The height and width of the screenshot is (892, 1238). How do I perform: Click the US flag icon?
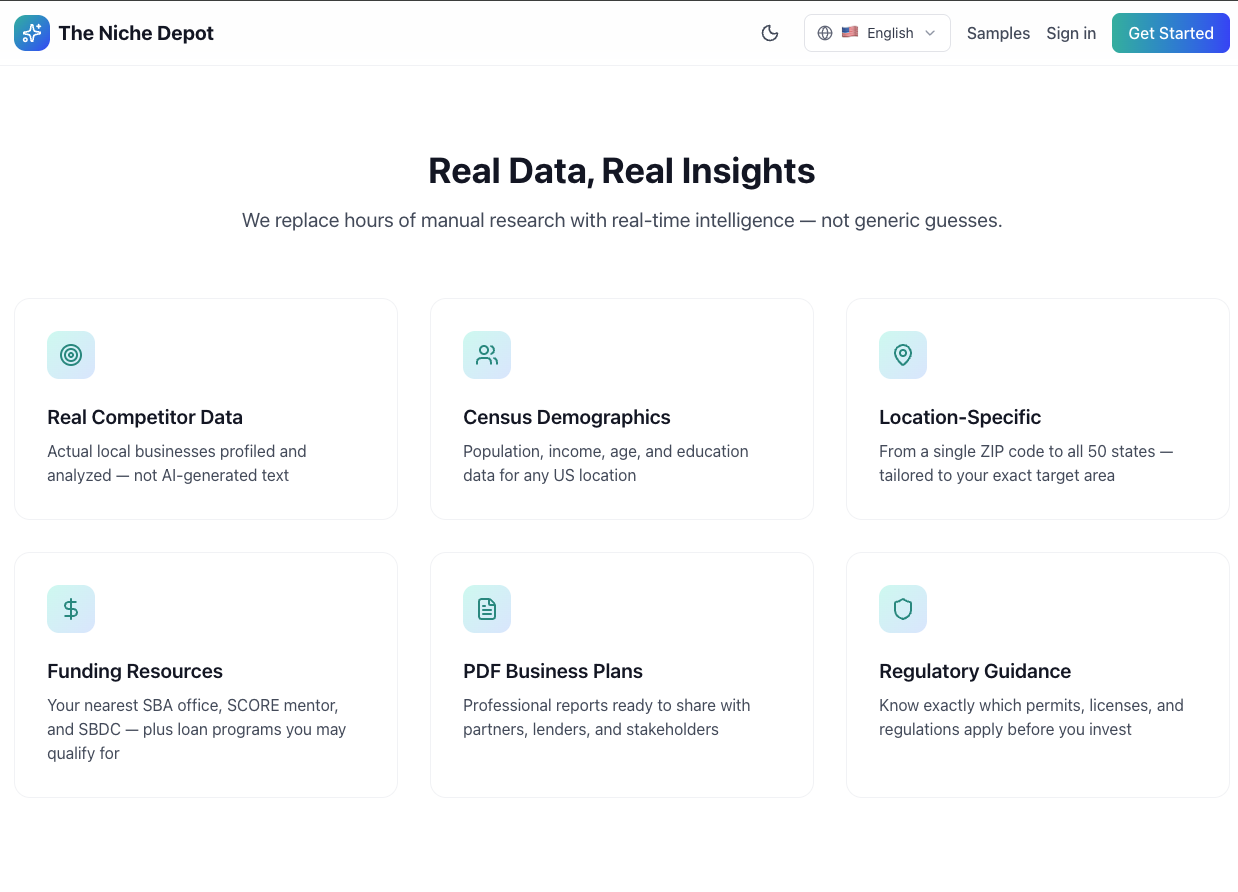pos(849,32)
